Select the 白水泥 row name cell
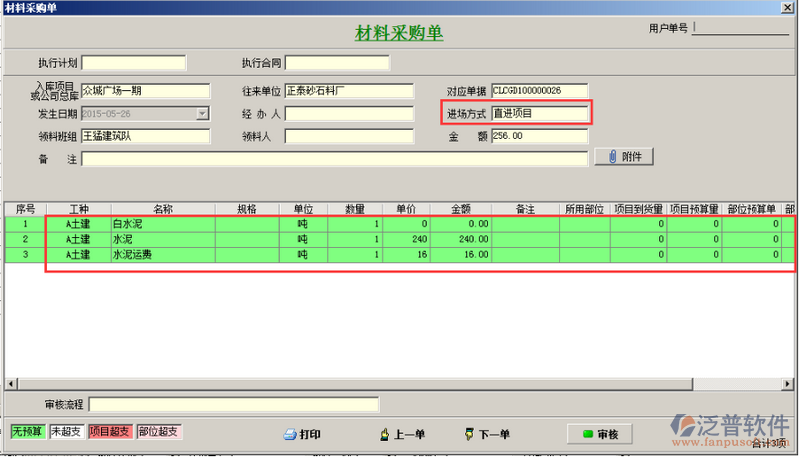 pos(162,225)
